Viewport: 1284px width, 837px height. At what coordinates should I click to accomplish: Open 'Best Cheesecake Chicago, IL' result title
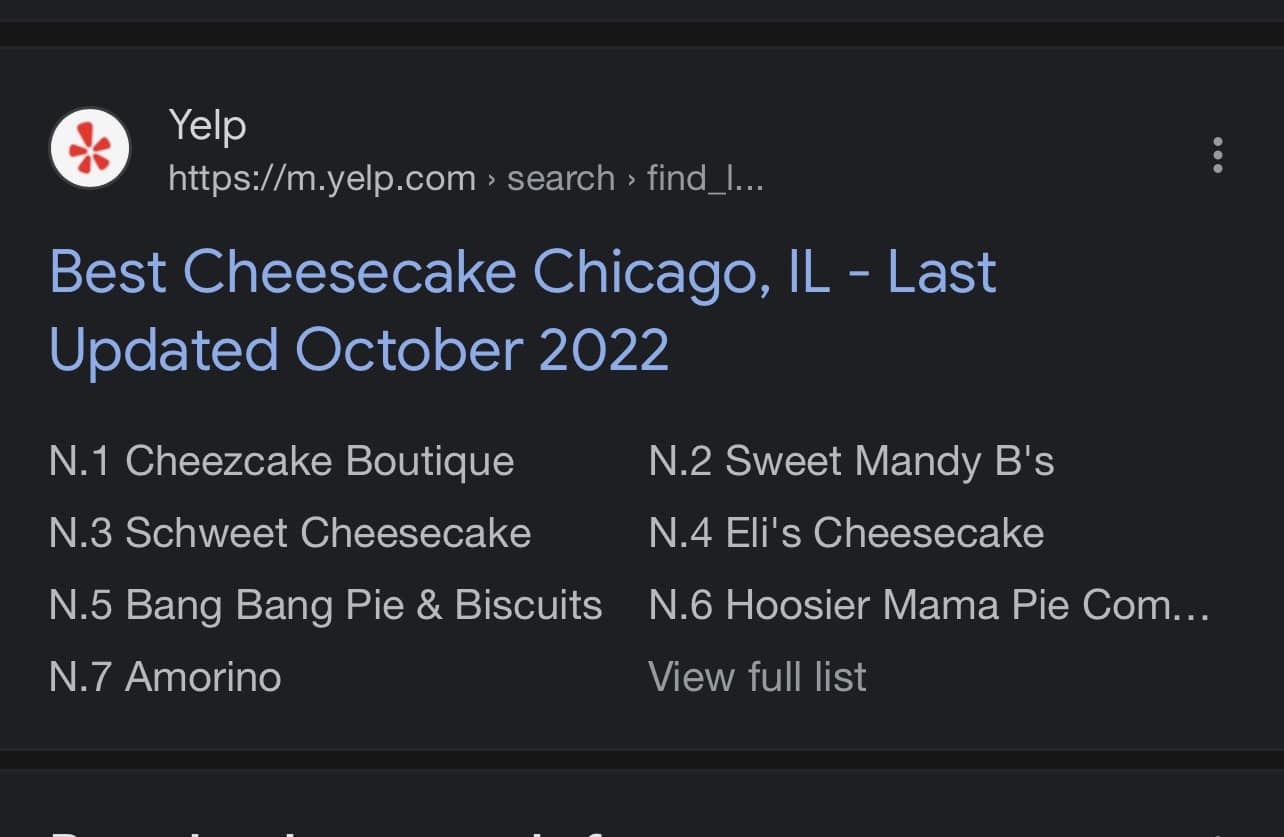pyautogui.click(x=522, y=272)
